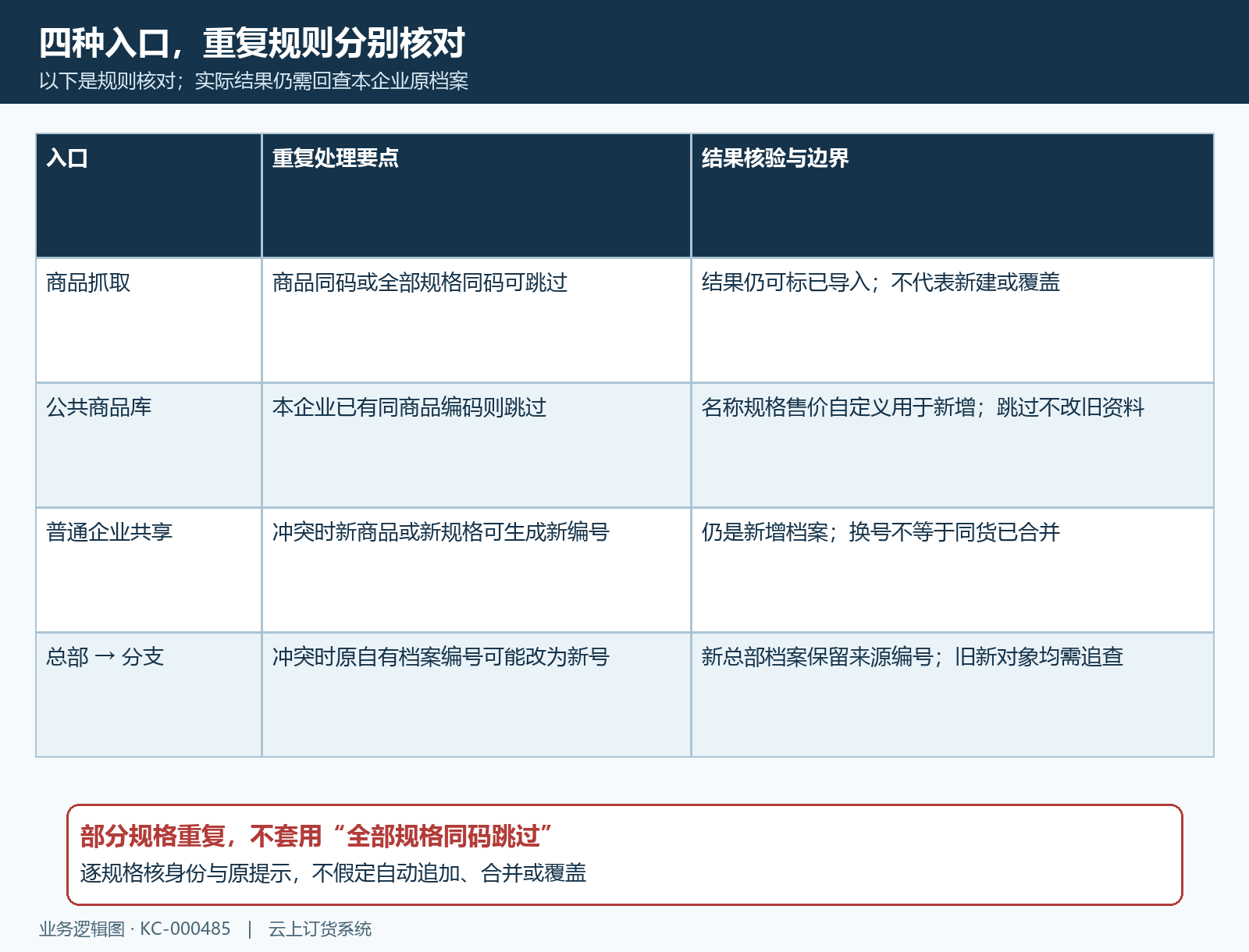
Task: Select the 商品抓取 cell
Action: pos(148,321)
